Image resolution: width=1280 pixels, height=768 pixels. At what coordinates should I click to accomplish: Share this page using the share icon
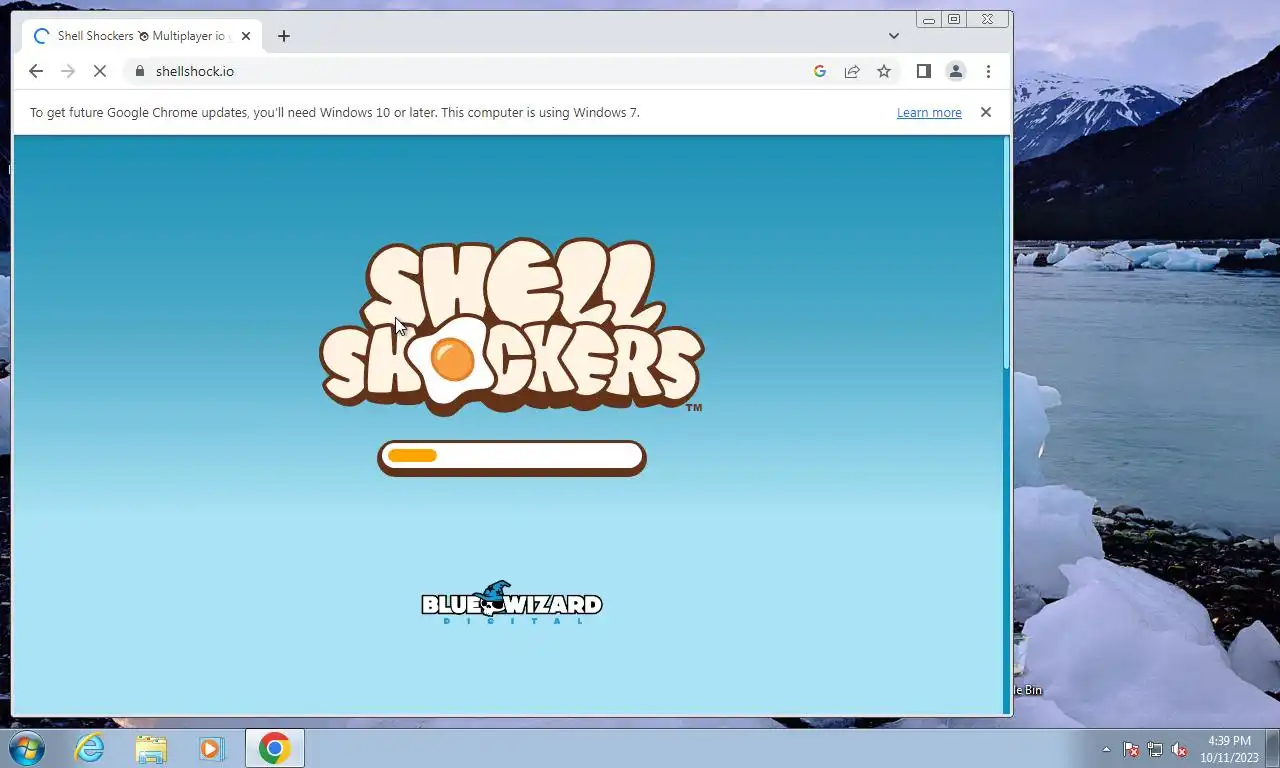click(x=852, y=71)
